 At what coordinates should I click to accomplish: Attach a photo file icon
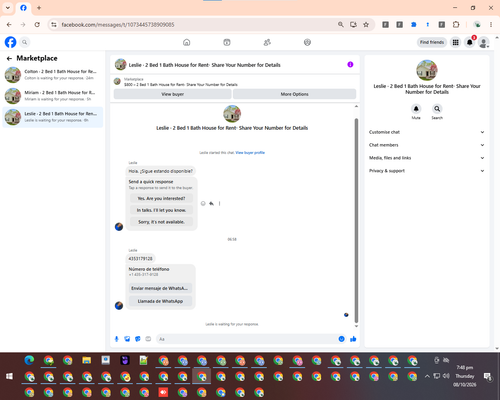pos(127,339)
